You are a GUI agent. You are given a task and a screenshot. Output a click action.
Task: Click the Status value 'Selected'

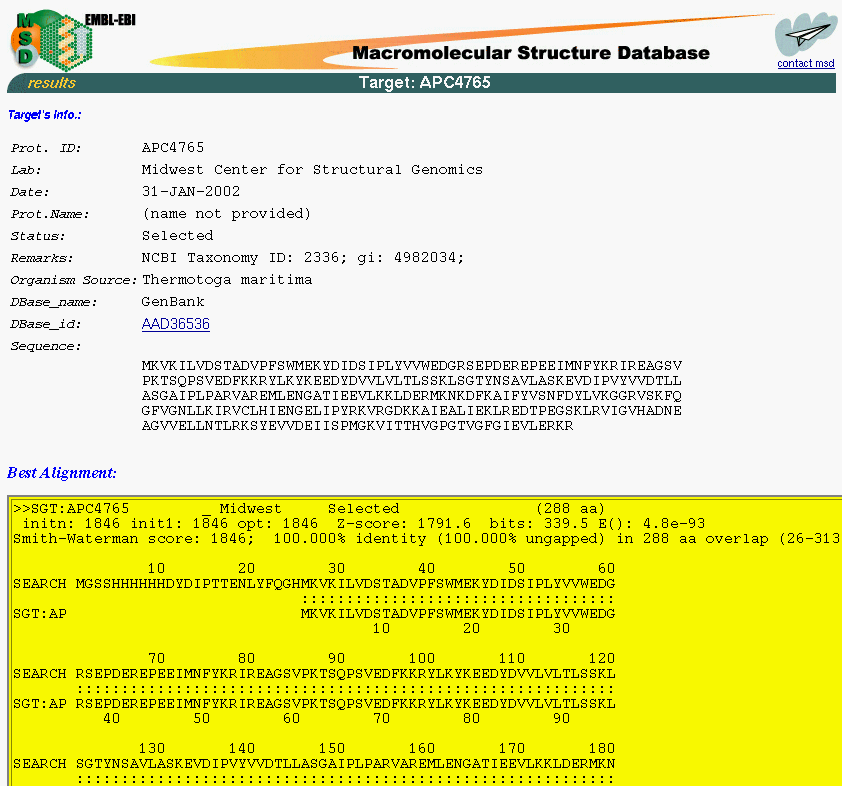coord(177,236)
